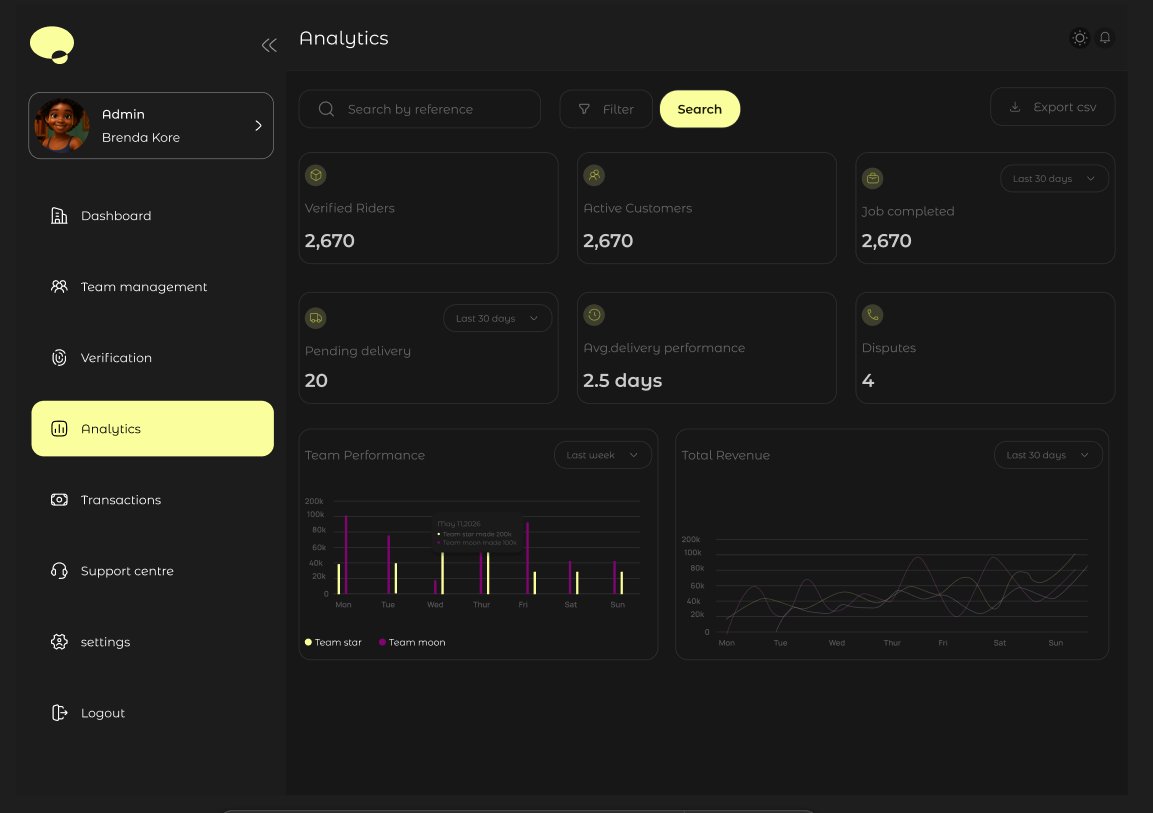Click the Team star legend label
This screenshot has height=813, width=1153.
coord(338,642)
